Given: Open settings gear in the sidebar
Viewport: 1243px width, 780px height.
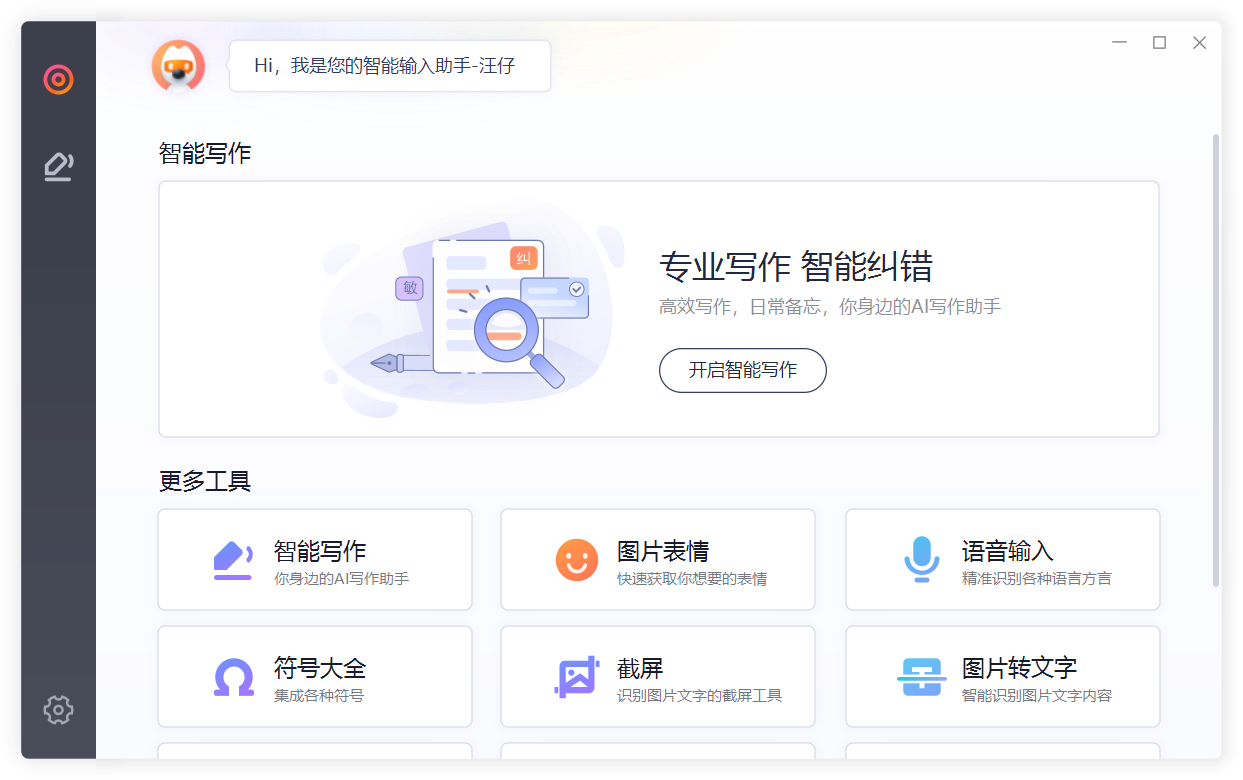Looking at the screenshot, I should tap(58, 710).
